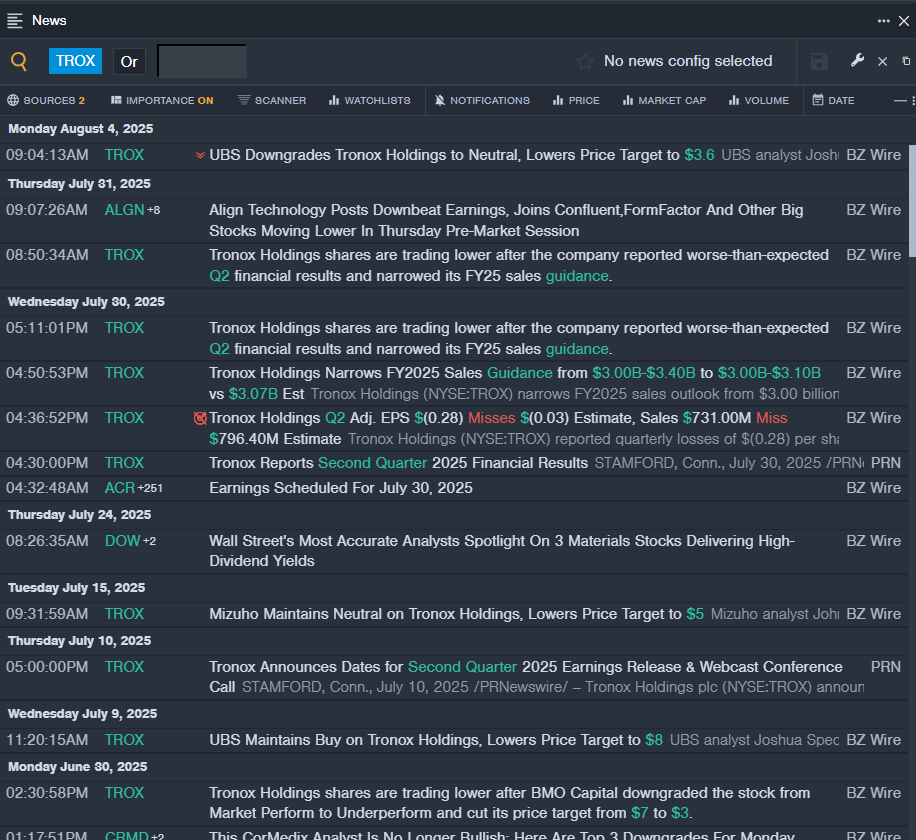Click the Wednesday July 30, 2025 date header
Image resolution: width=916 pixels, height=840 pixels.
86,301
